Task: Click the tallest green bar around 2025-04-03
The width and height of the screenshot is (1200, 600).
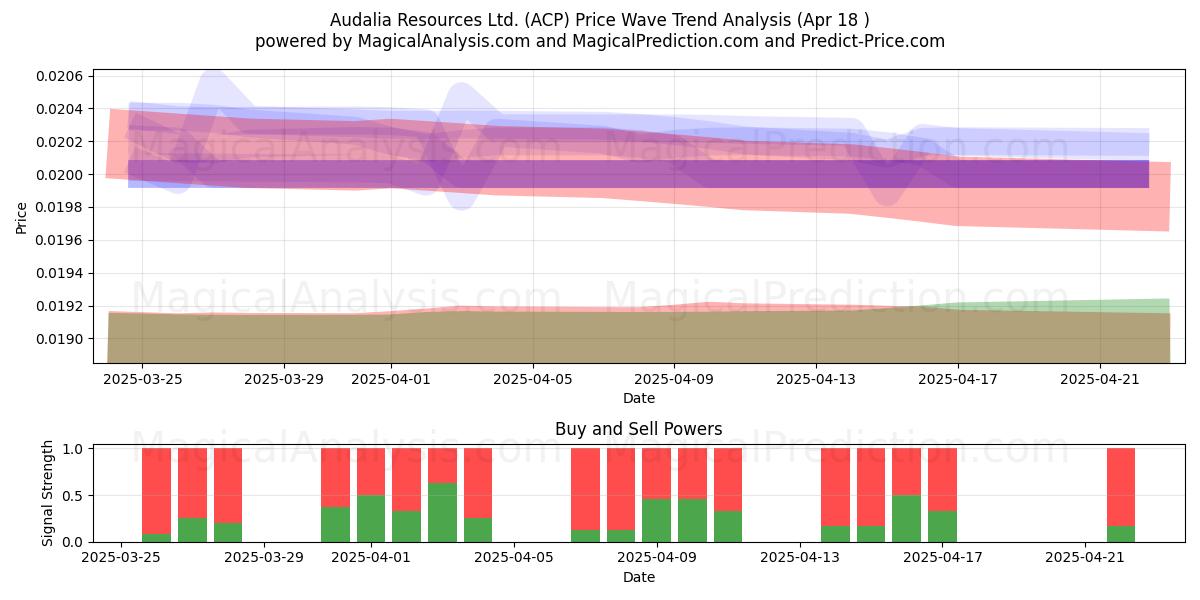Action: click(x=442, y=512)
